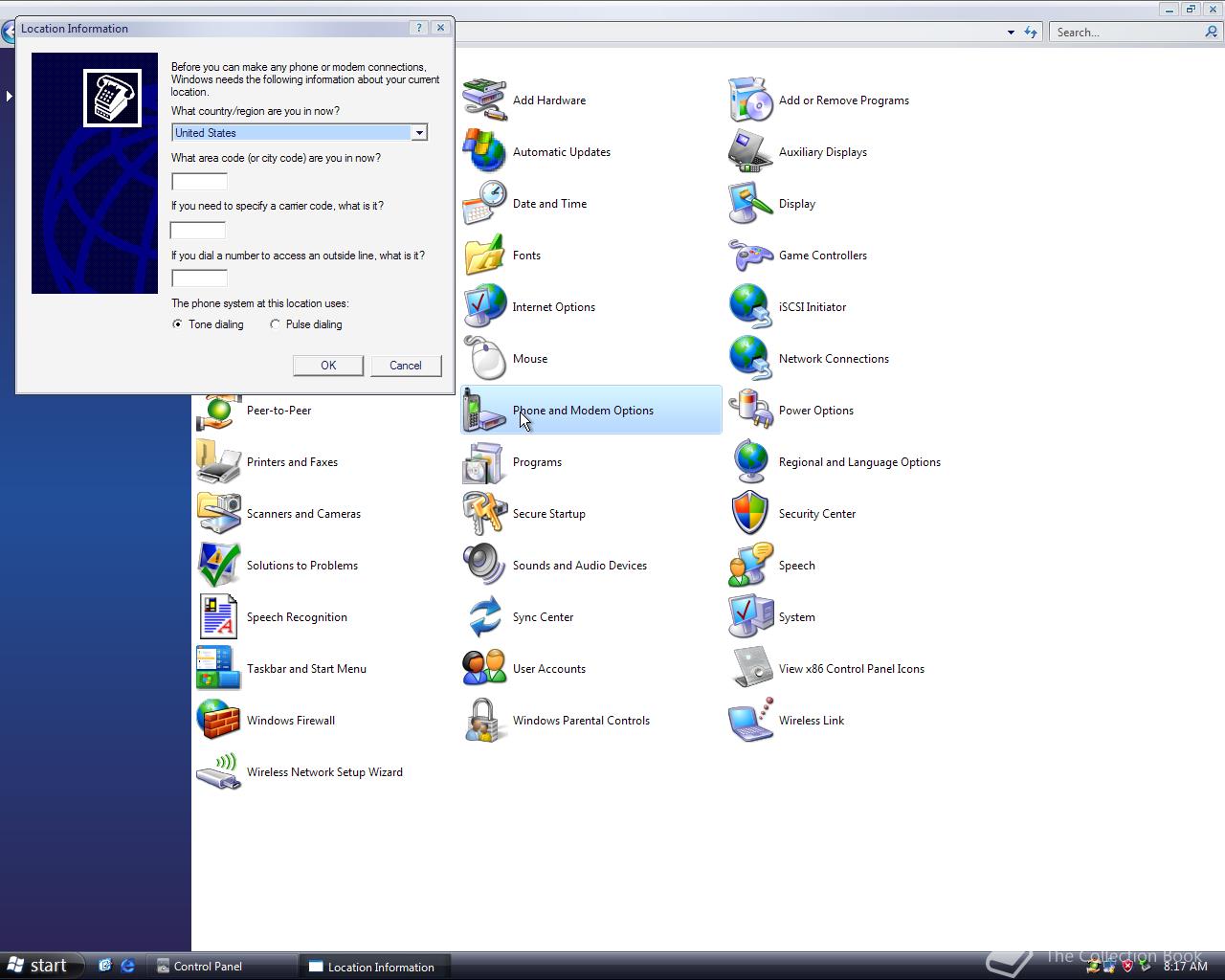The width and height of the screenshot is (1225, 980).
Task: Open the Fonts folder icon
Action: [484, 255]
